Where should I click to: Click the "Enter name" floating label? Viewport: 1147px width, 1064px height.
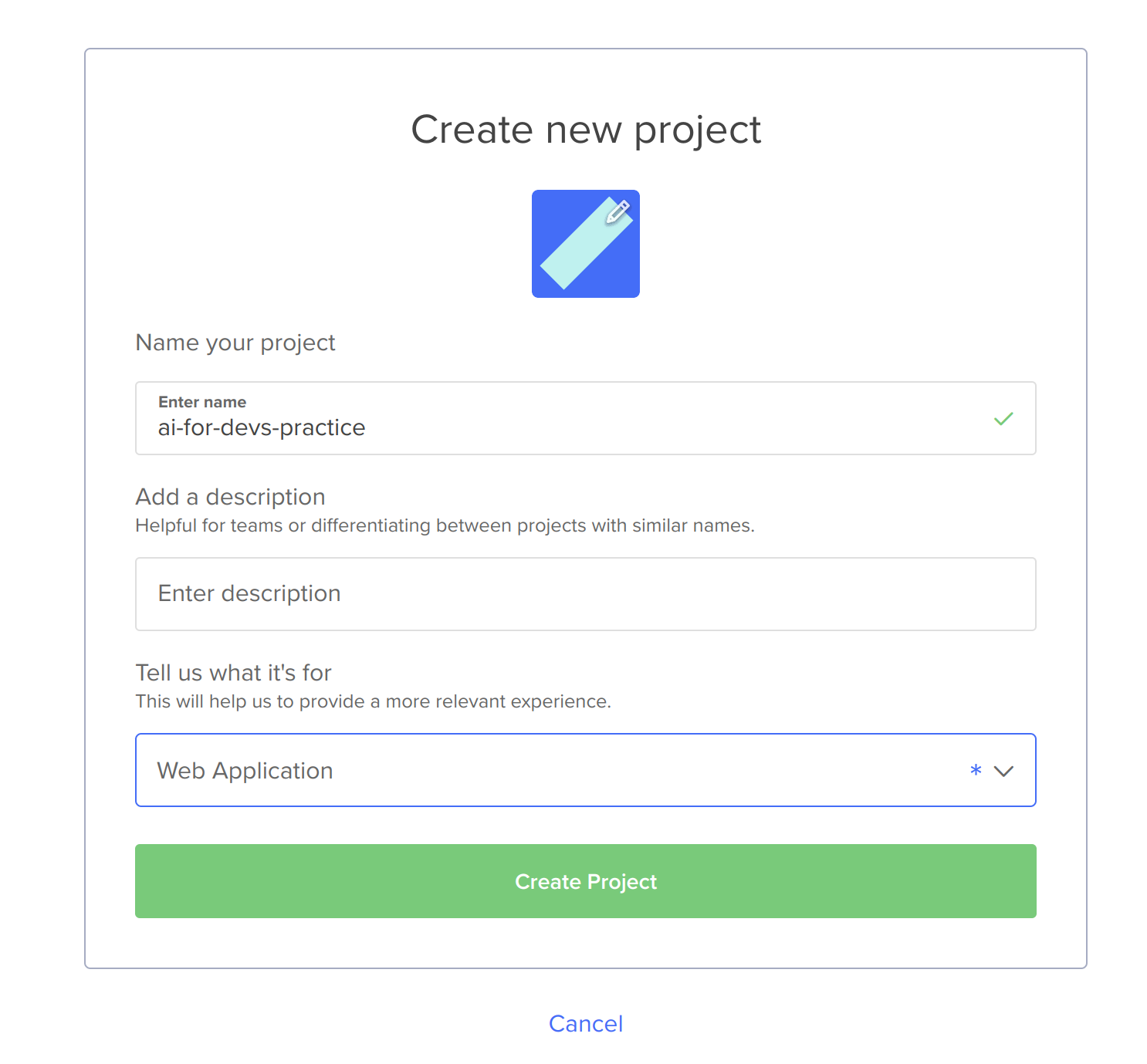[202, 402]
